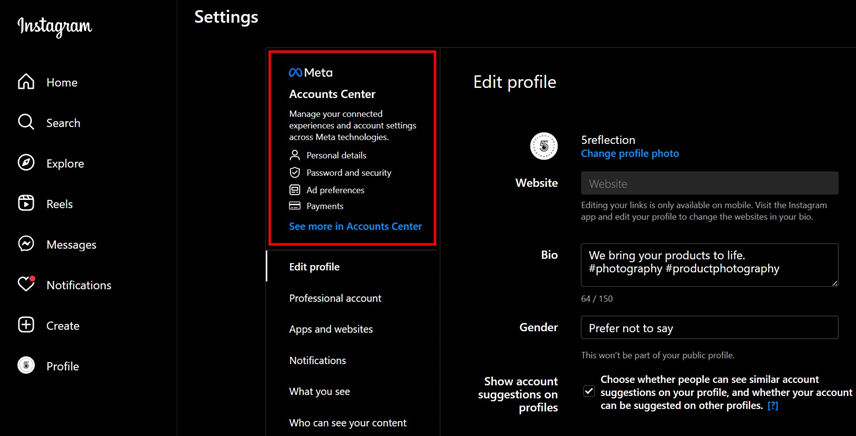Click Personal details text in Accounts Center
The image size is (856, 436).
click(336, 156)
